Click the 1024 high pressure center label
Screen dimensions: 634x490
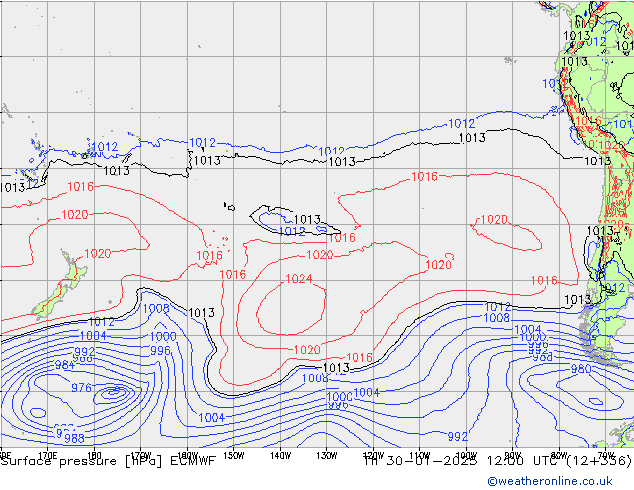pyautogui.click(x=299, y=279)
